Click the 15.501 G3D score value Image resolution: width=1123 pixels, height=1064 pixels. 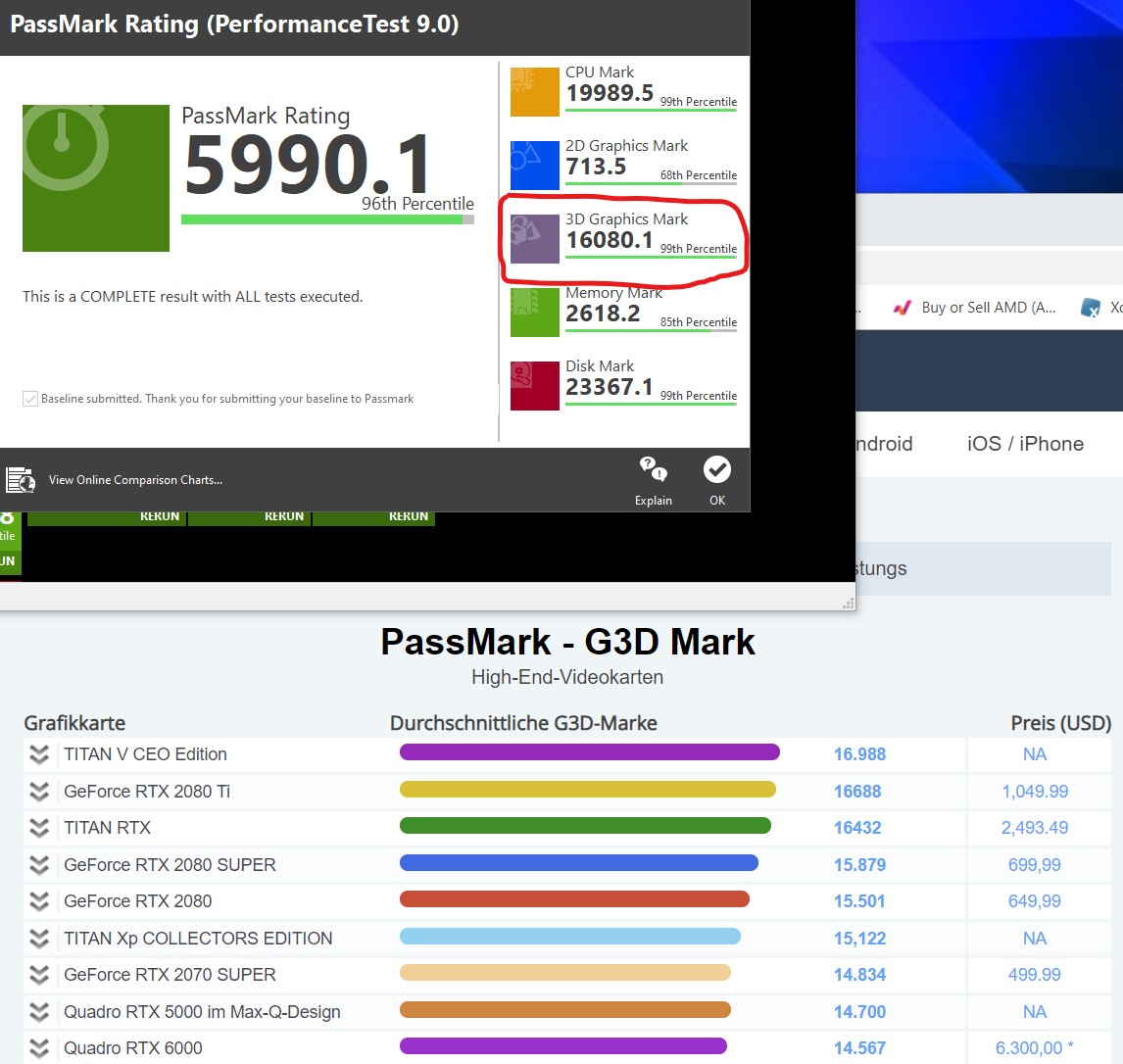click(859, 901)
